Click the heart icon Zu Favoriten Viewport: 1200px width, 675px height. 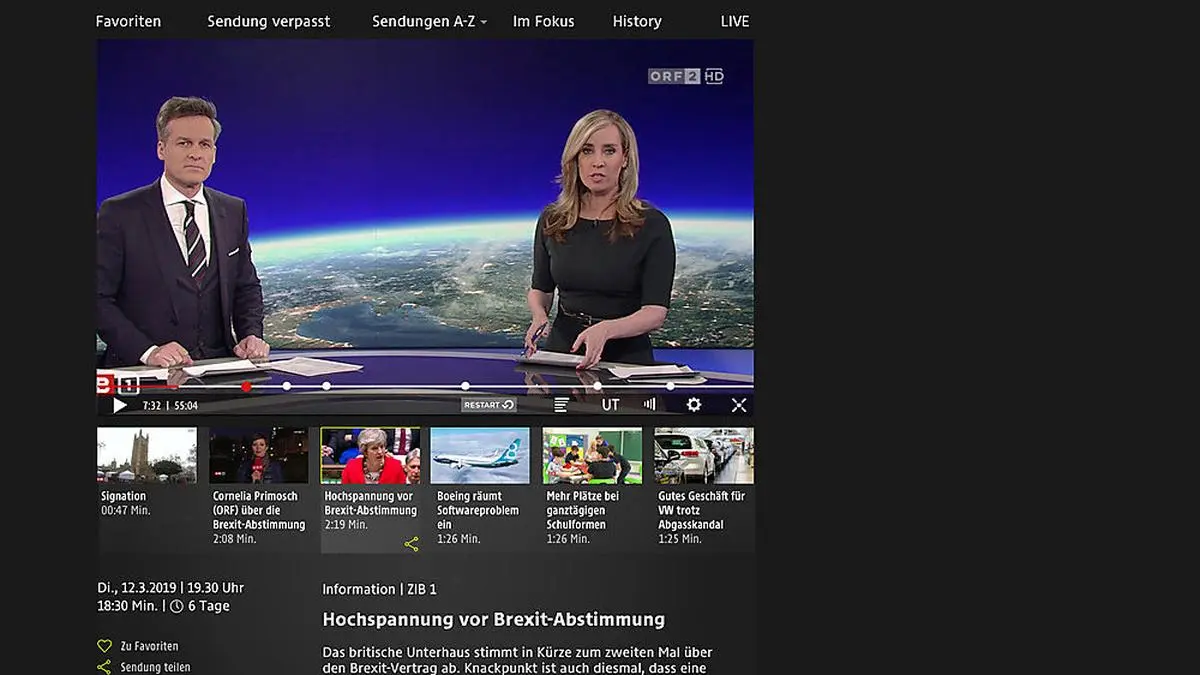[x=104, y=646]
